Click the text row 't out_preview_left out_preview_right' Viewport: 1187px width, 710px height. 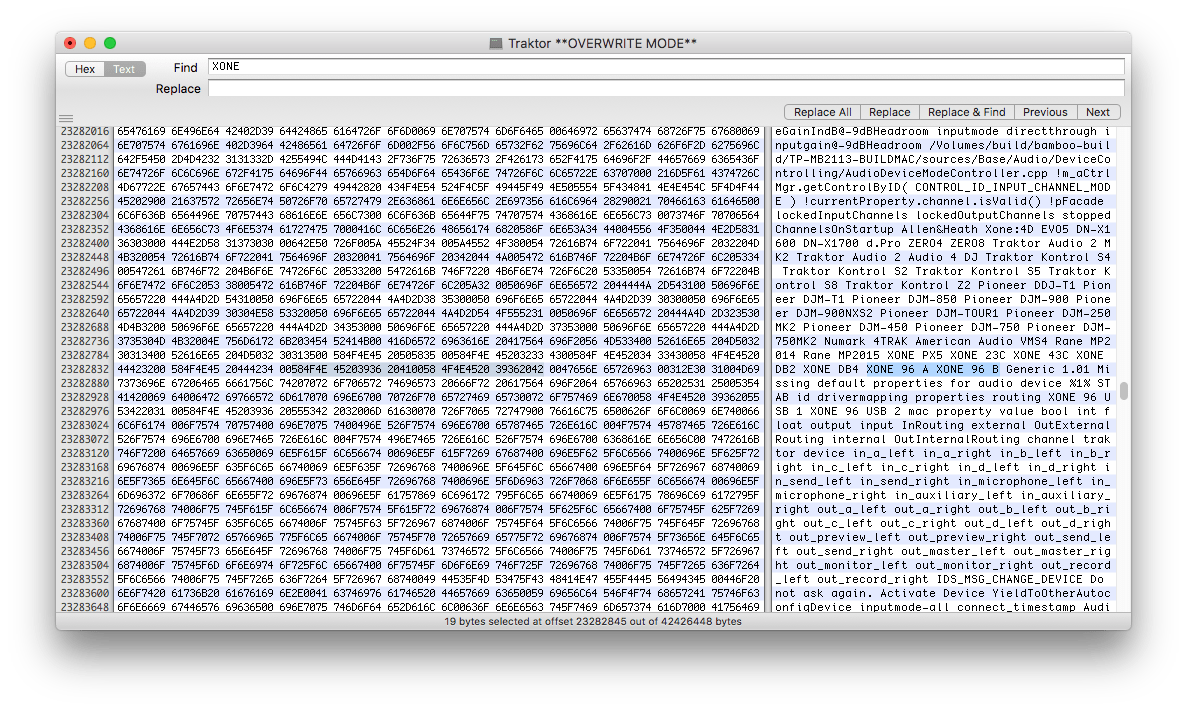click(942, 537)
